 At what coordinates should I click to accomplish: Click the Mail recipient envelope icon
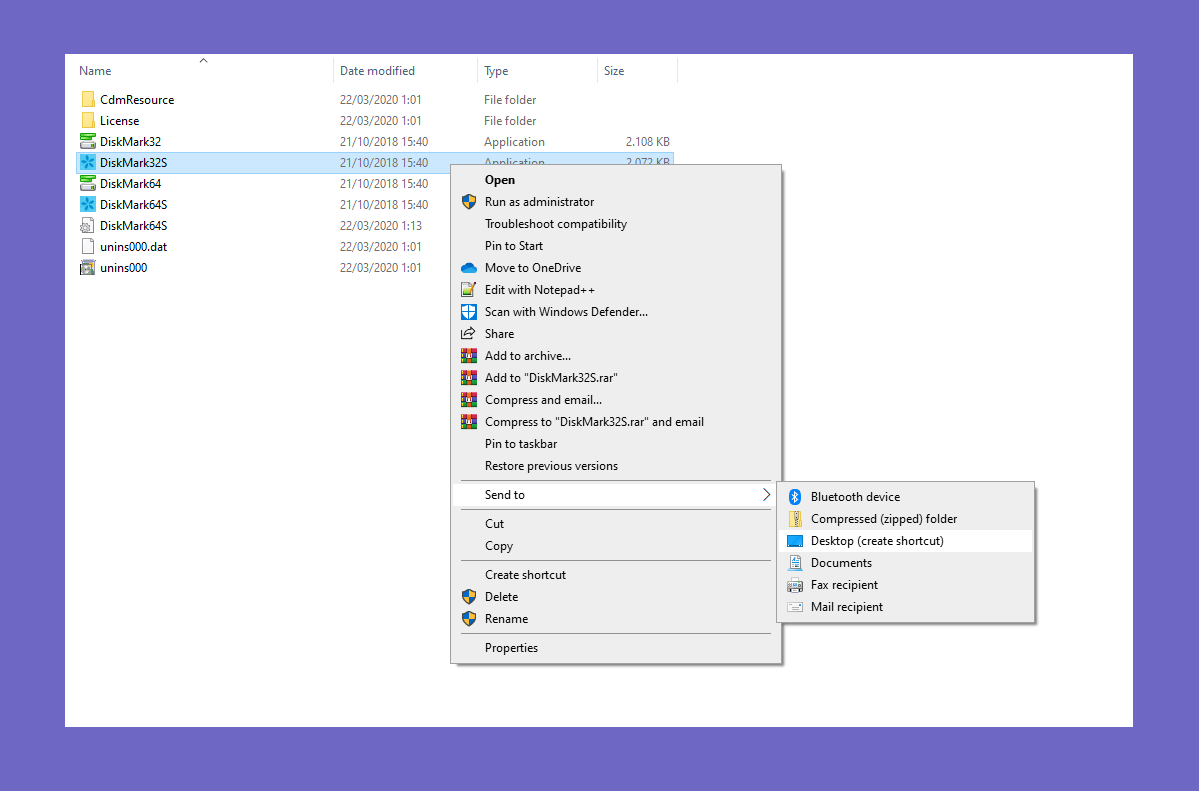pyautogui.click(x=795, y=607)
